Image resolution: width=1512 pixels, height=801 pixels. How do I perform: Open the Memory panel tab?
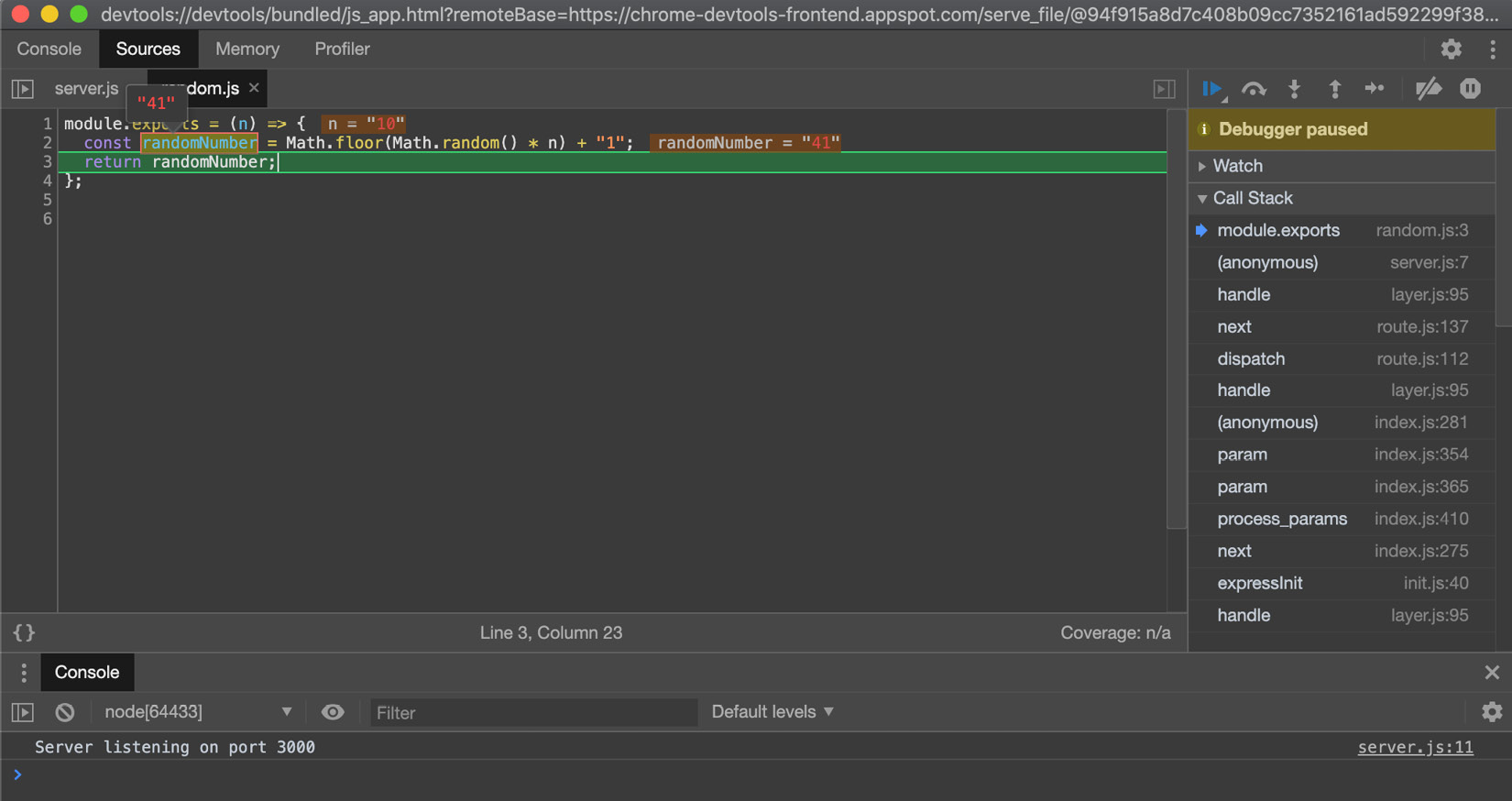click(x=247, y=49)
